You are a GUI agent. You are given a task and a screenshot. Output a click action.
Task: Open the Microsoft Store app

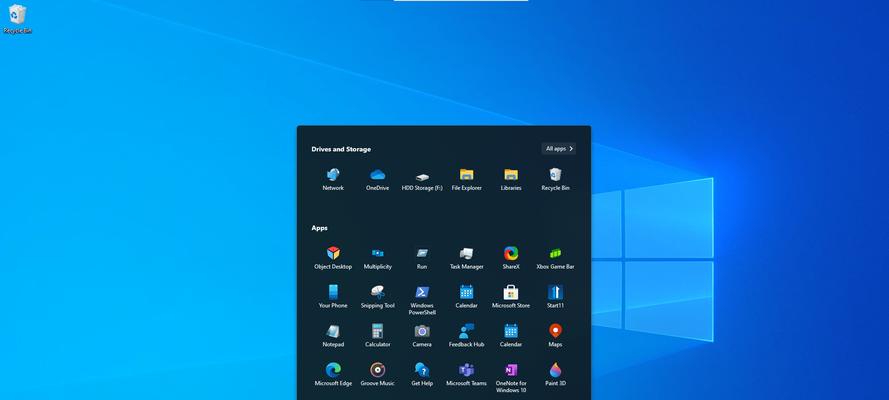pyautogui.click(x=511, y=297)
